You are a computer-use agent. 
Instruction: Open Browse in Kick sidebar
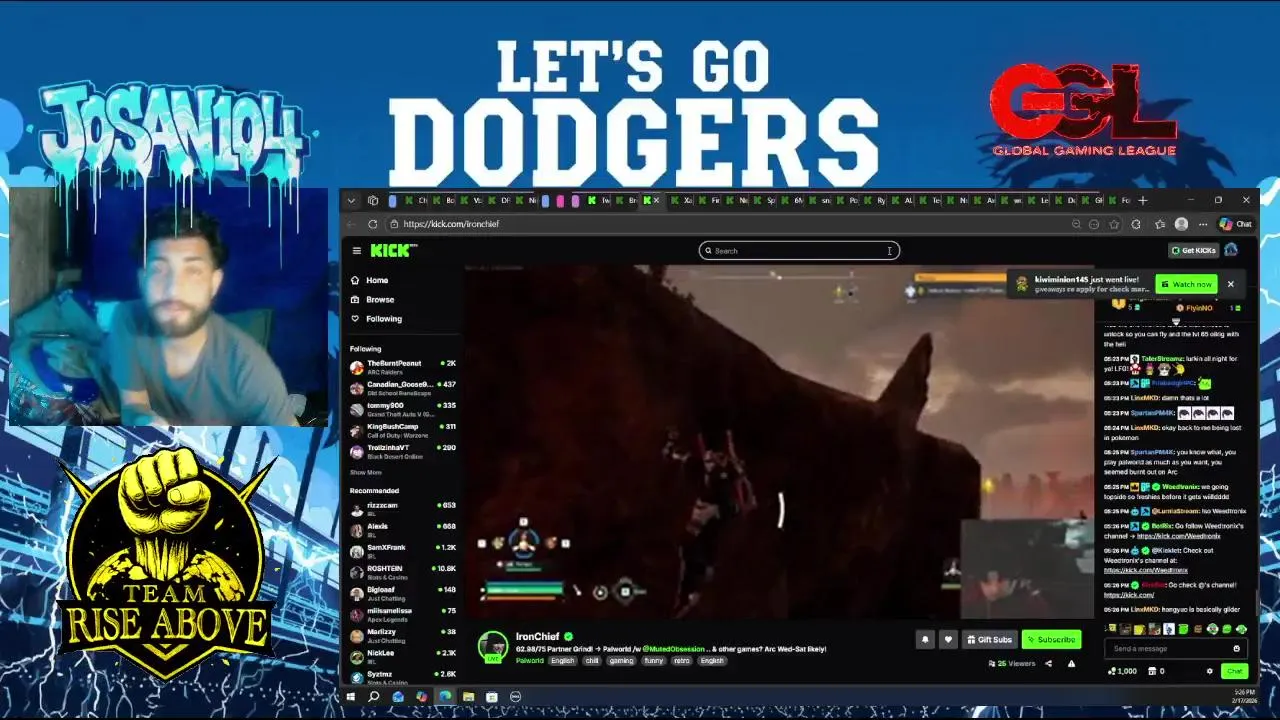pos(372,299)
